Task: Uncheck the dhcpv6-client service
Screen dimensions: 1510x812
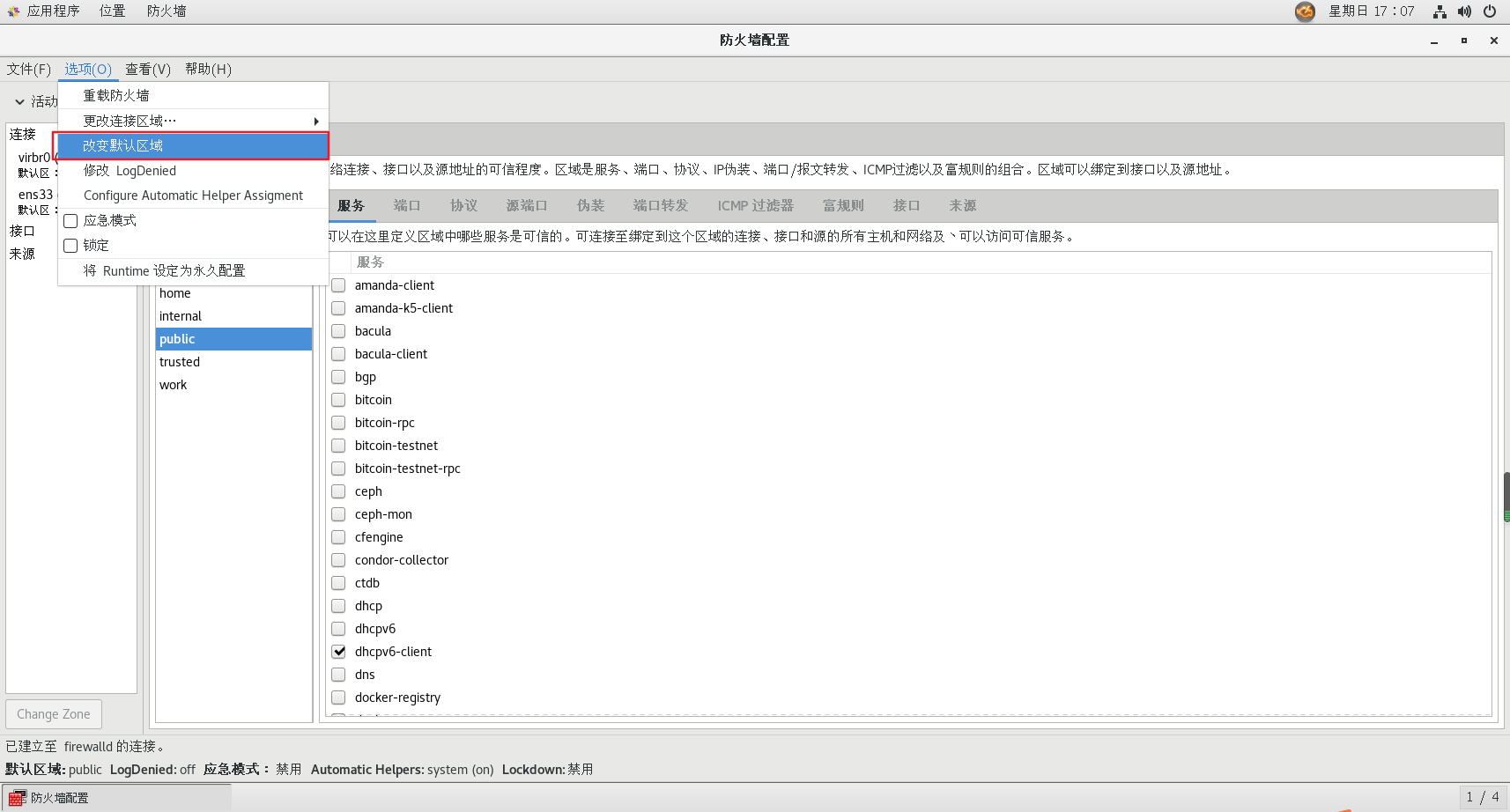Action: [x=338, y=652]
